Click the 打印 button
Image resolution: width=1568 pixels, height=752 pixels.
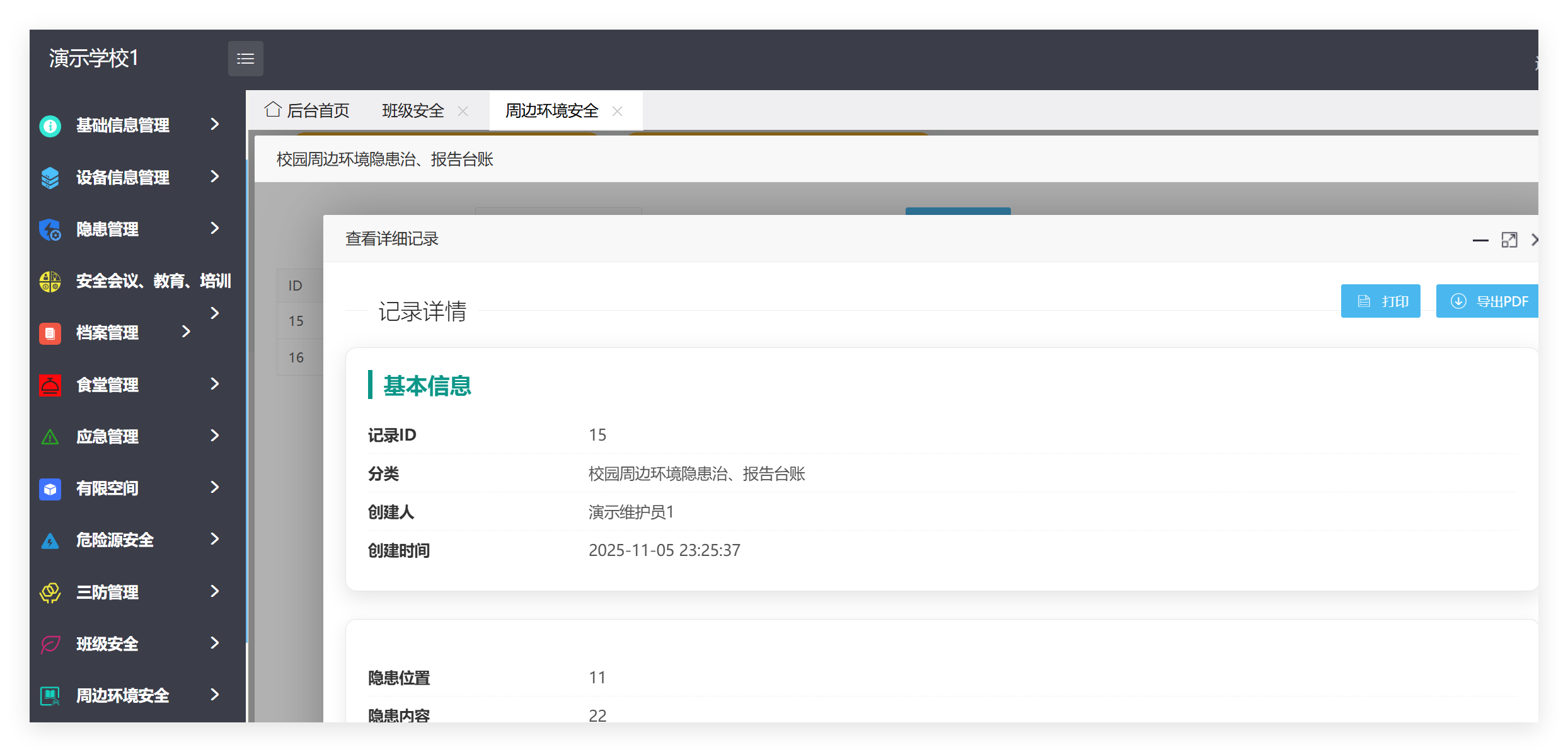pos(1380,301)
